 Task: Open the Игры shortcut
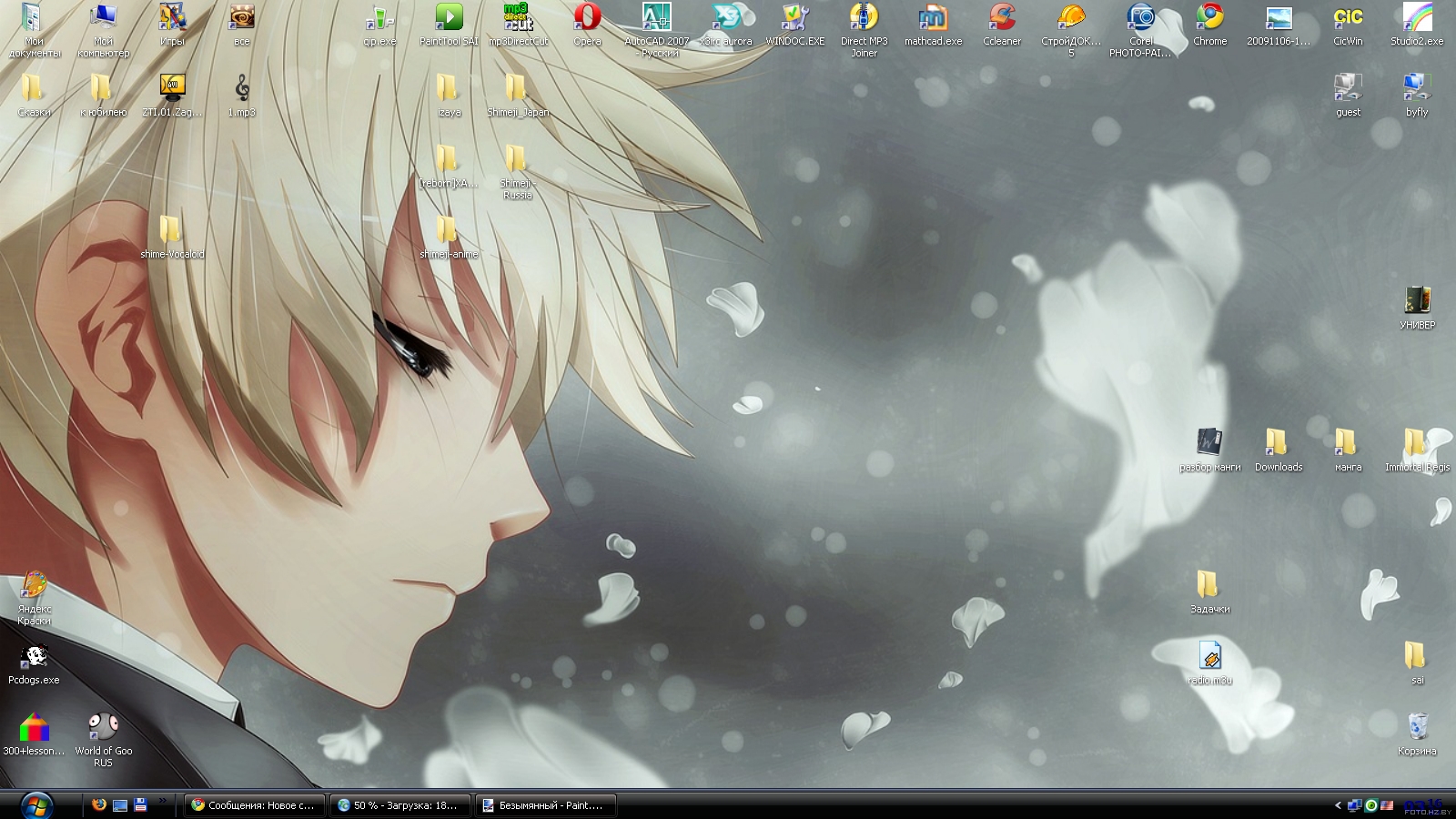click(x=172, y=25)
